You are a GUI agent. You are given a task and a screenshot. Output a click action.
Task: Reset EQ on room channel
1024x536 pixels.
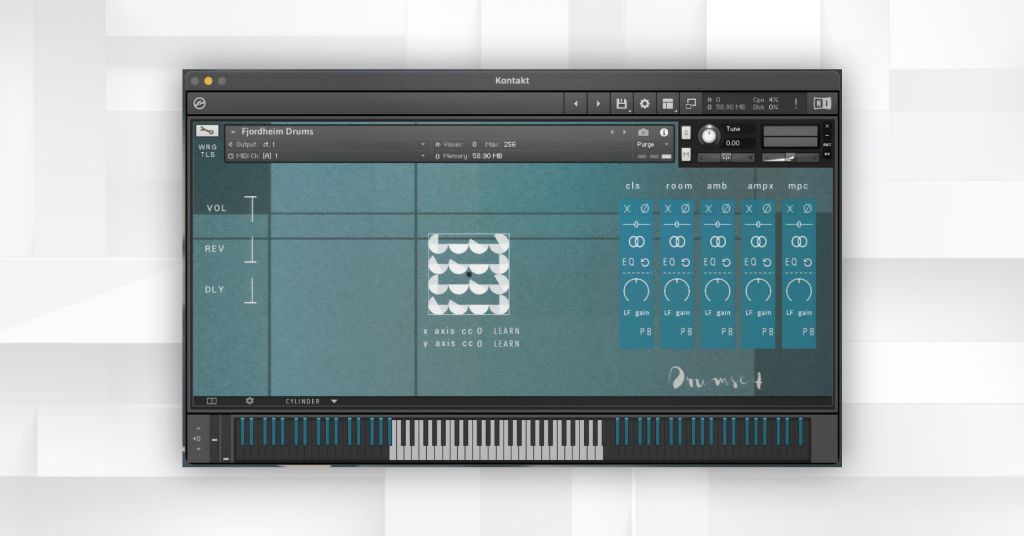[686, 262]
